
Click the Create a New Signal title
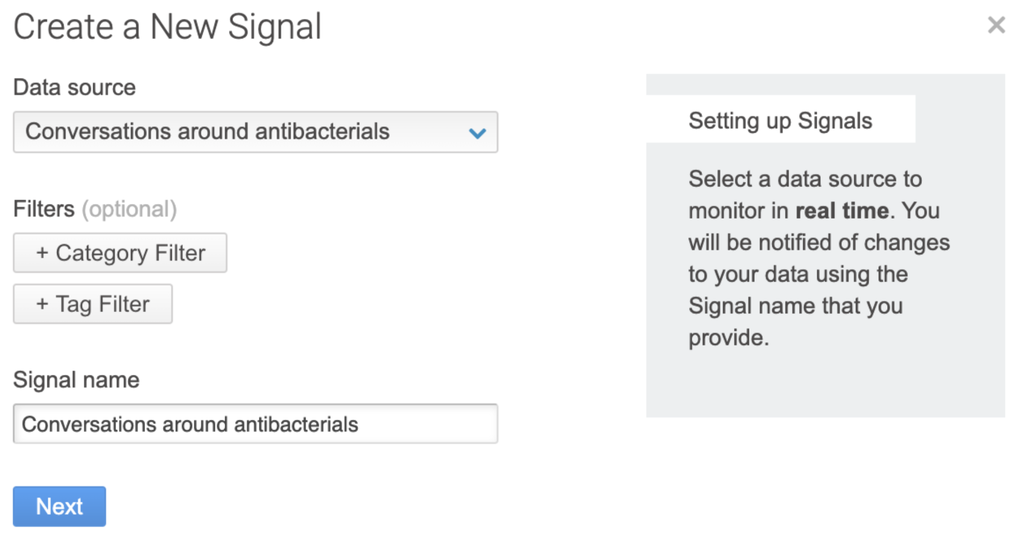pyautogui.click(x=167, y=27)
